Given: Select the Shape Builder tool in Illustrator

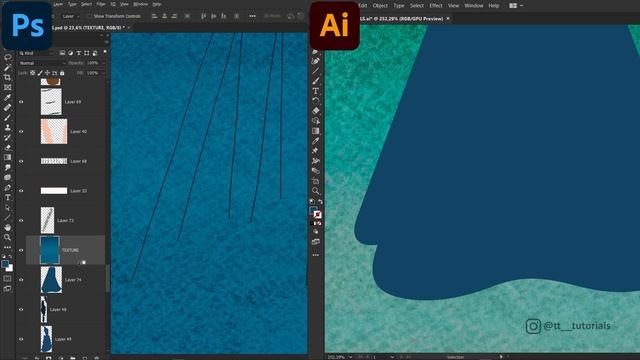Looking at the screenshot, I should (x=316, y=121).
